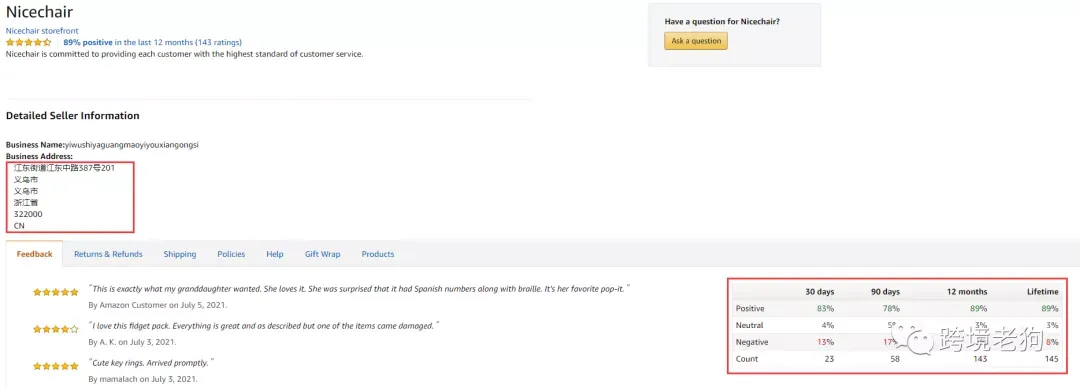Image resolution: width=1080 pixels, height=387 pixels.
Task: Open the Products tab
Action: [x=378, y=254]
